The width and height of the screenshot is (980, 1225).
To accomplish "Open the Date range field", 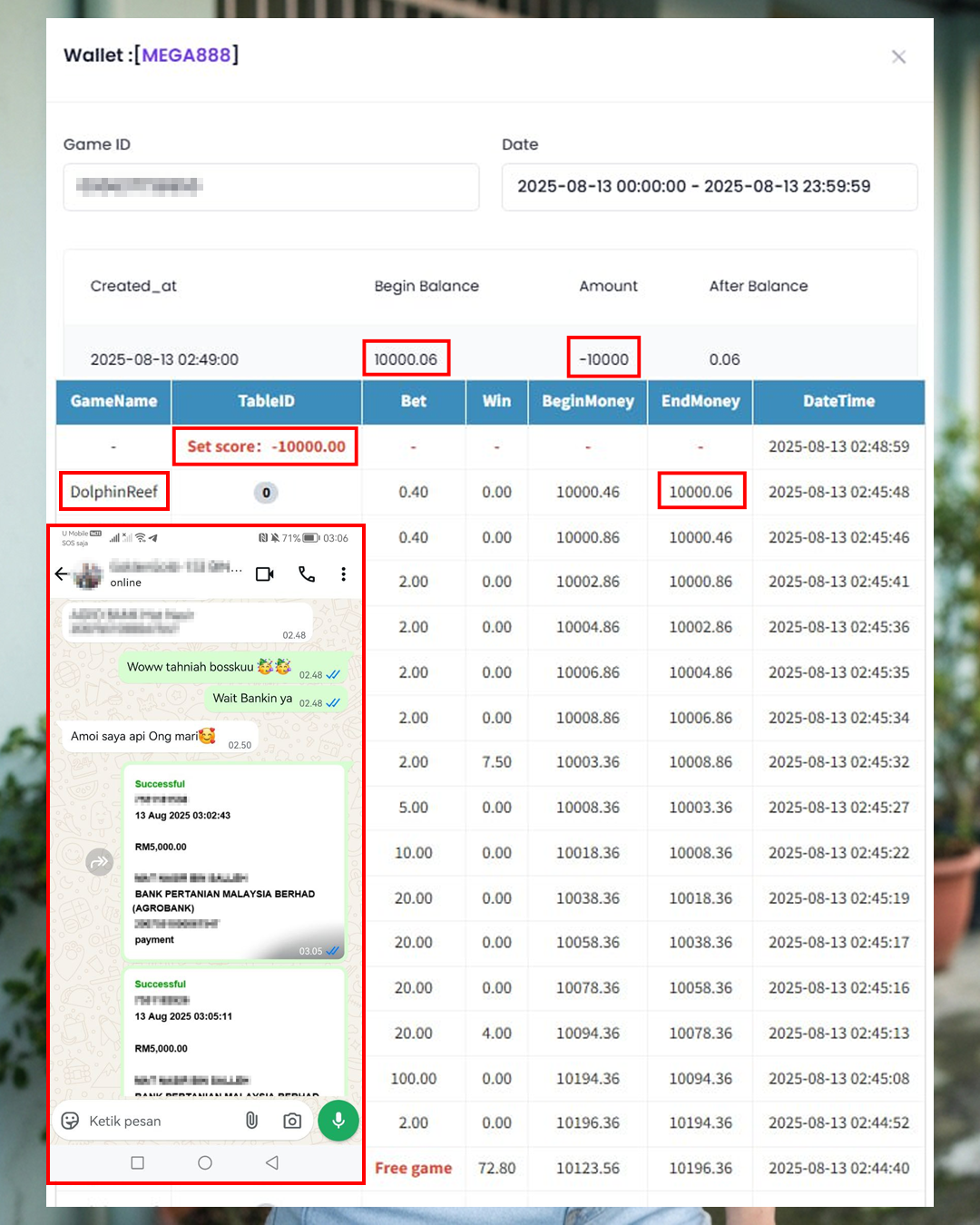I will click(x=710, y=187).
